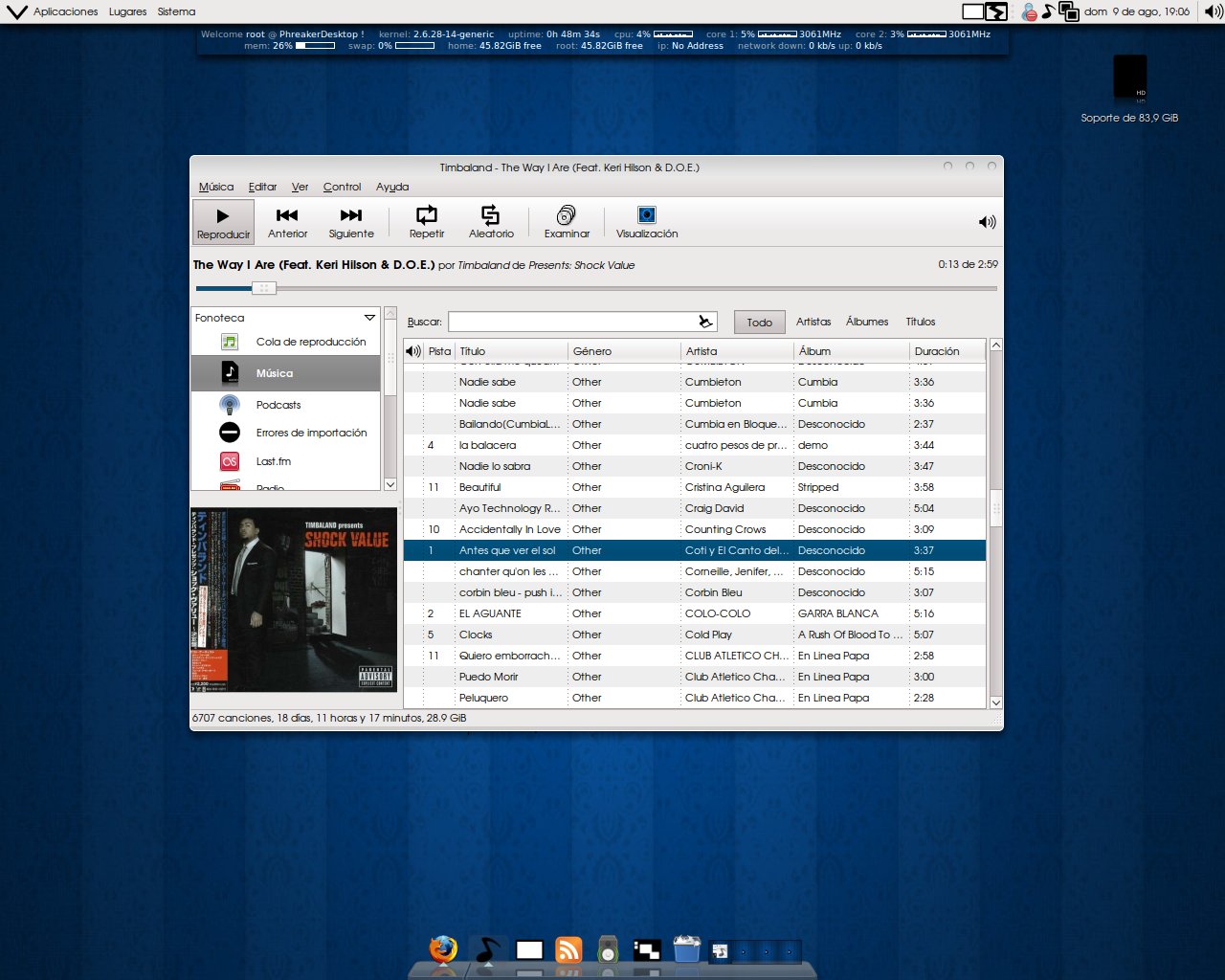The width and height of the screenshot is (1225, 980).
Task: Open the Ver menu
Action: click(300, 187)
